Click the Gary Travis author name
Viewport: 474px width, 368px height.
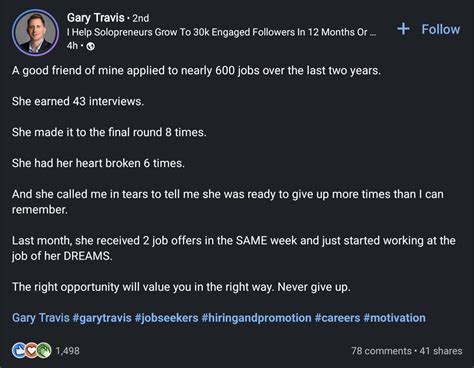pos(95,18)
